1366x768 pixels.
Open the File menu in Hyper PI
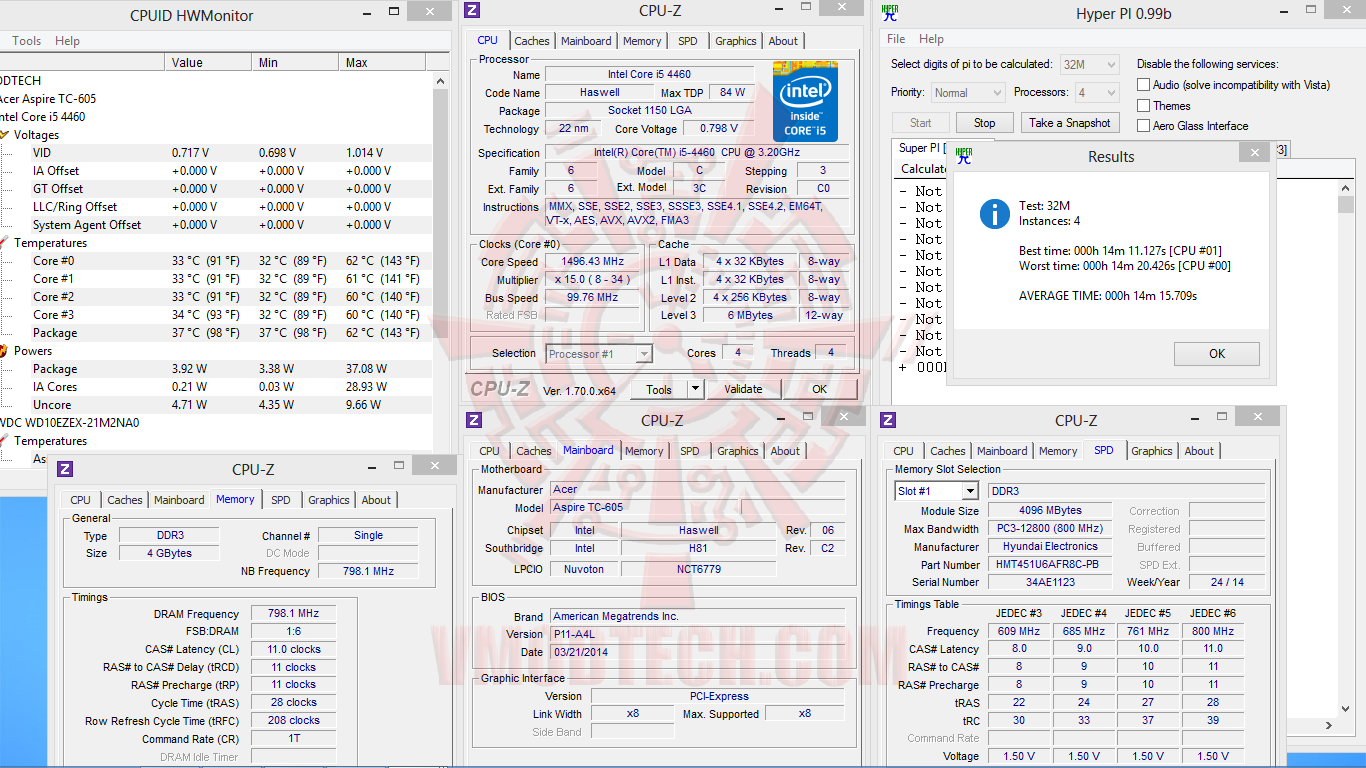click(x=896, y=39)
